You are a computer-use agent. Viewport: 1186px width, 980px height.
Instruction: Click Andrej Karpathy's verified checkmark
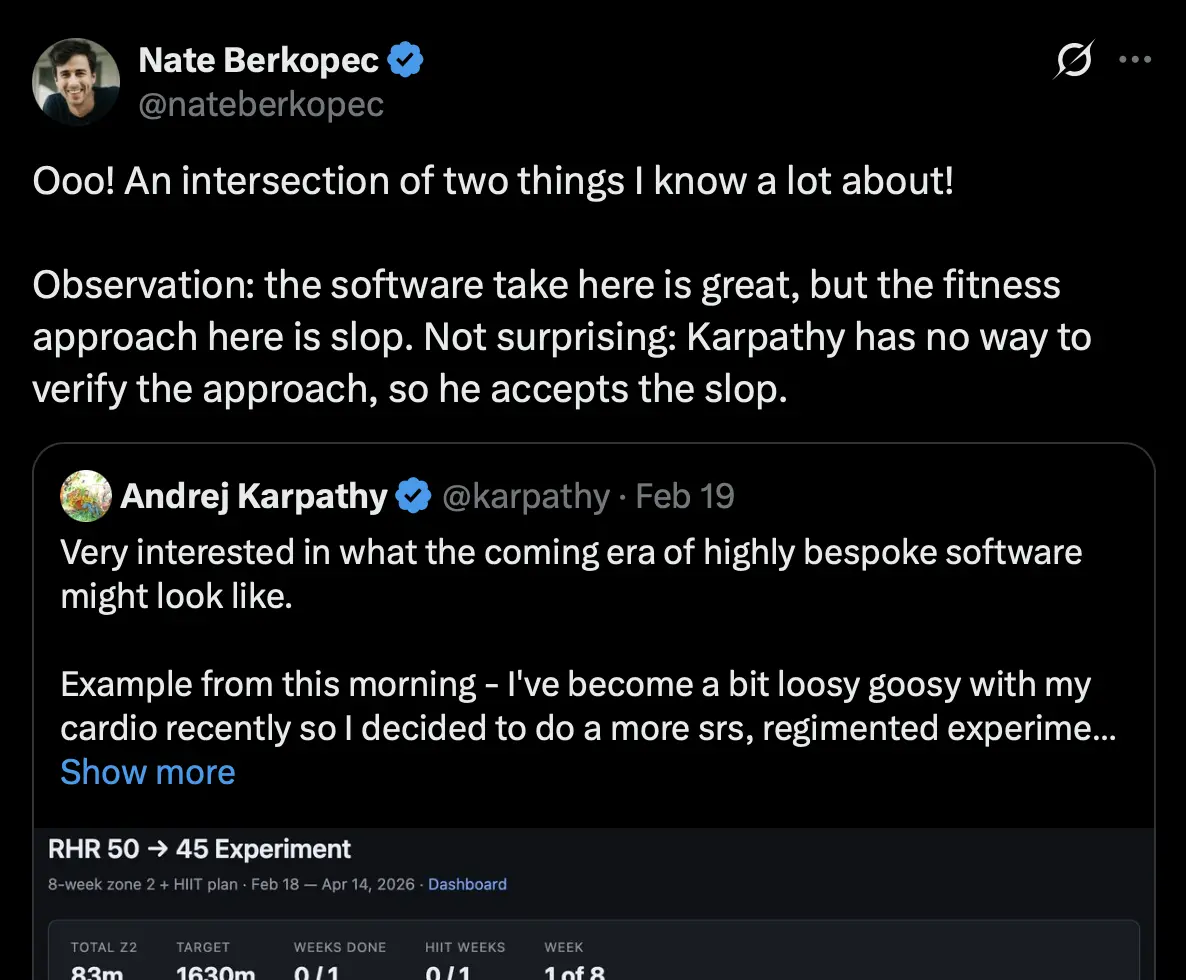tap(412, 496)
